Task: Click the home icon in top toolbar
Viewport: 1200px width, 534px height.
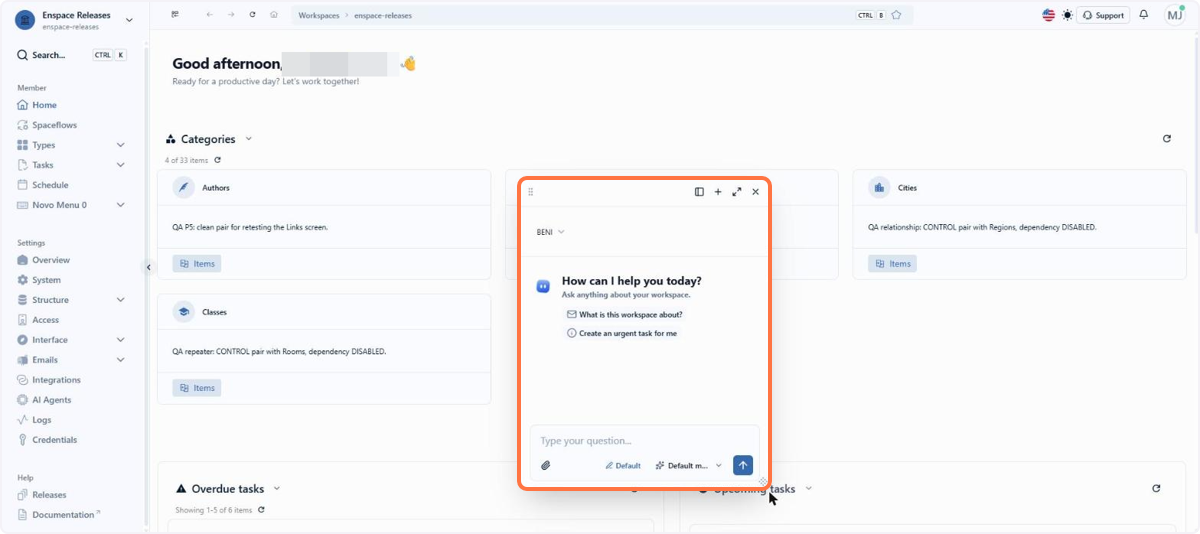Action: [274, 15]
